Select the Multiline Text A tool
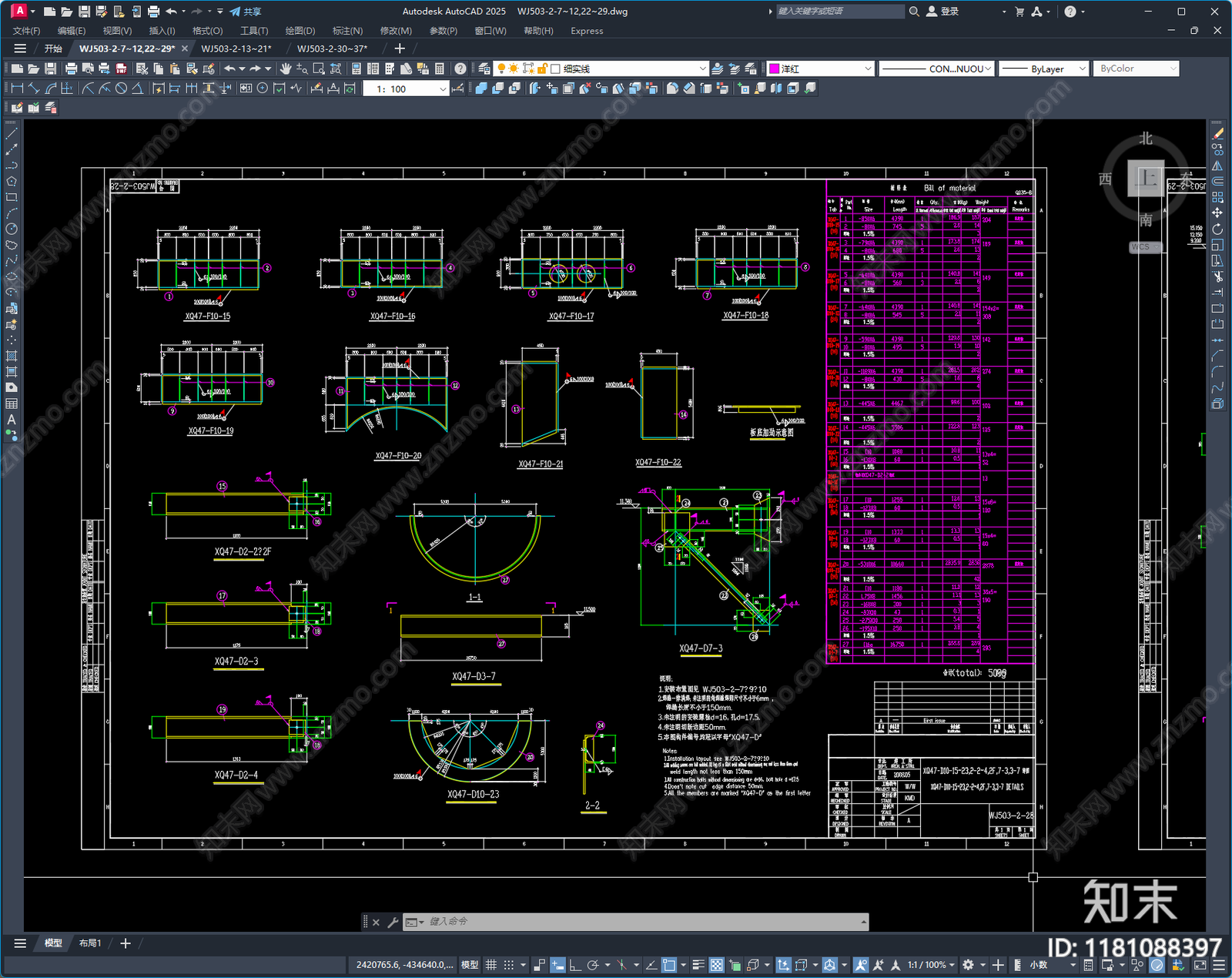The width and height of the screenshot is (1232, 978). (x=12, y=420)
